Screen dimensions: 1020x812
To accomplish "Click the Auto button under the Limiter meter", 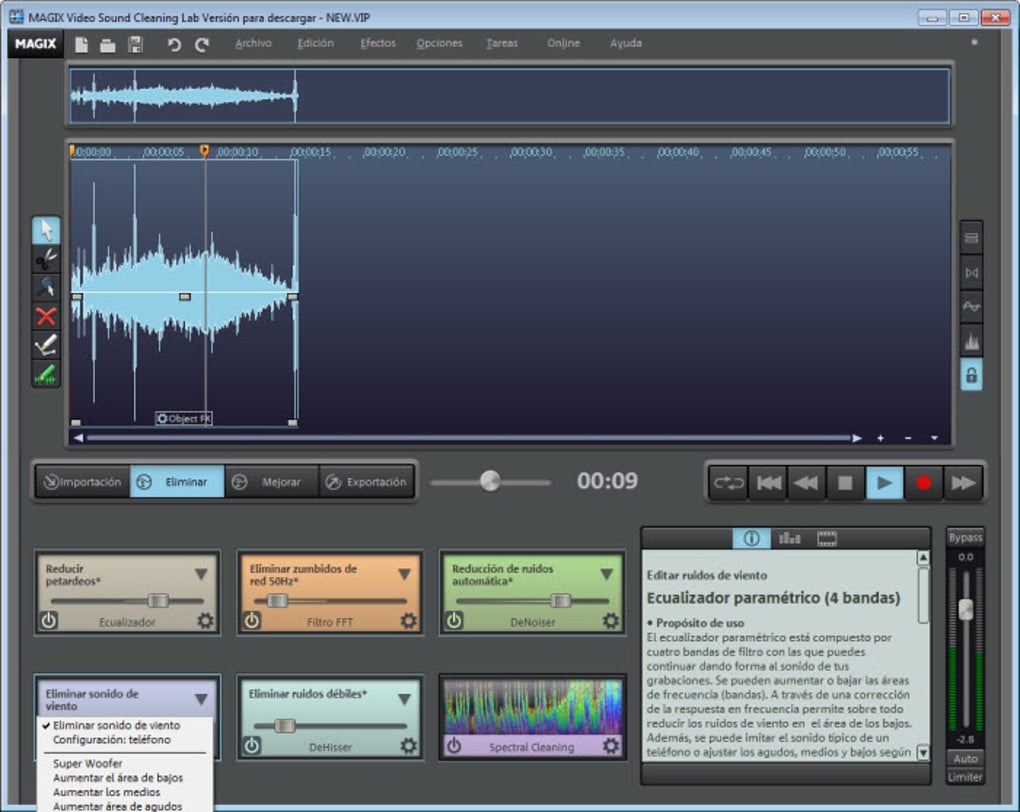I will tap(965, 760).
